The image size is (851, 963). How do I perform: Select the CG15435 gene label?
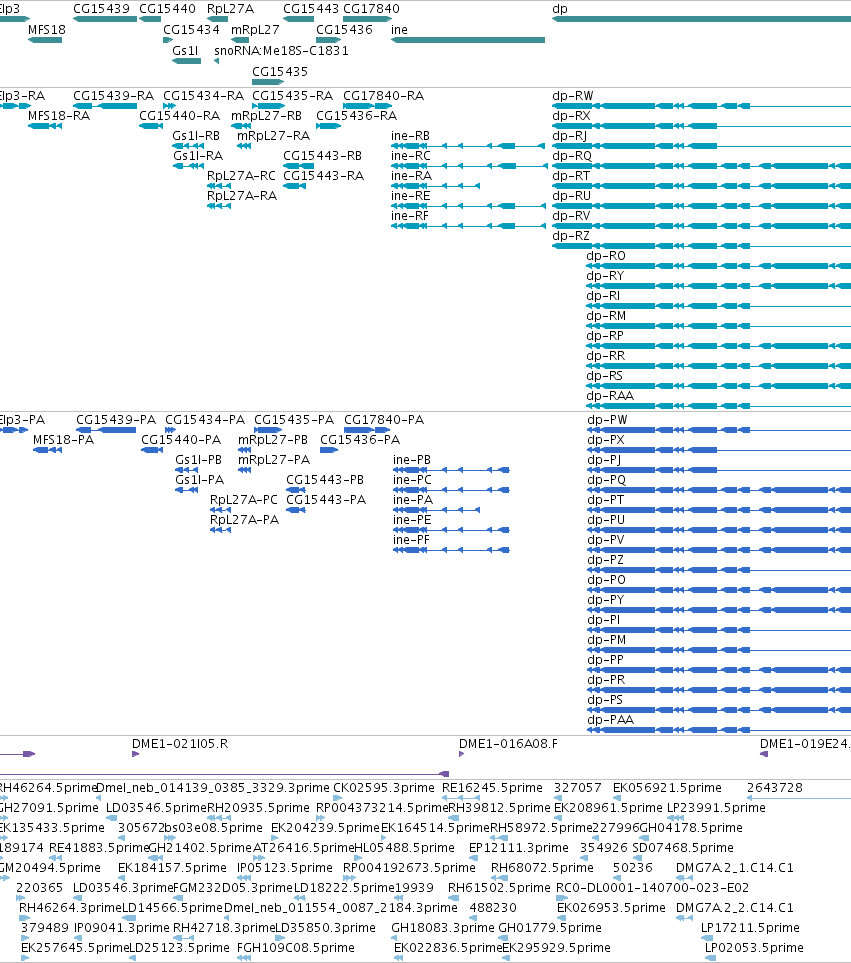pyautogui.click(x=280, y=71)
